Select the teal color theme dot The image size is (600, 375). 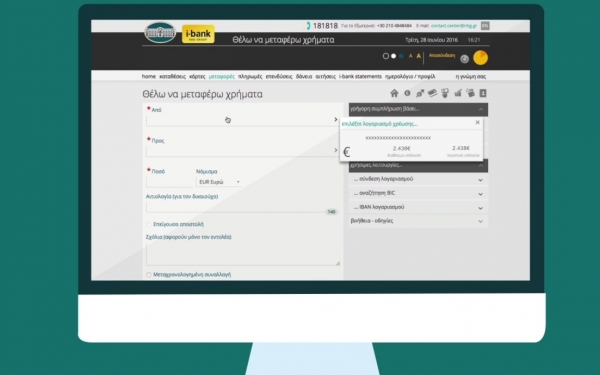pos(401,56)
